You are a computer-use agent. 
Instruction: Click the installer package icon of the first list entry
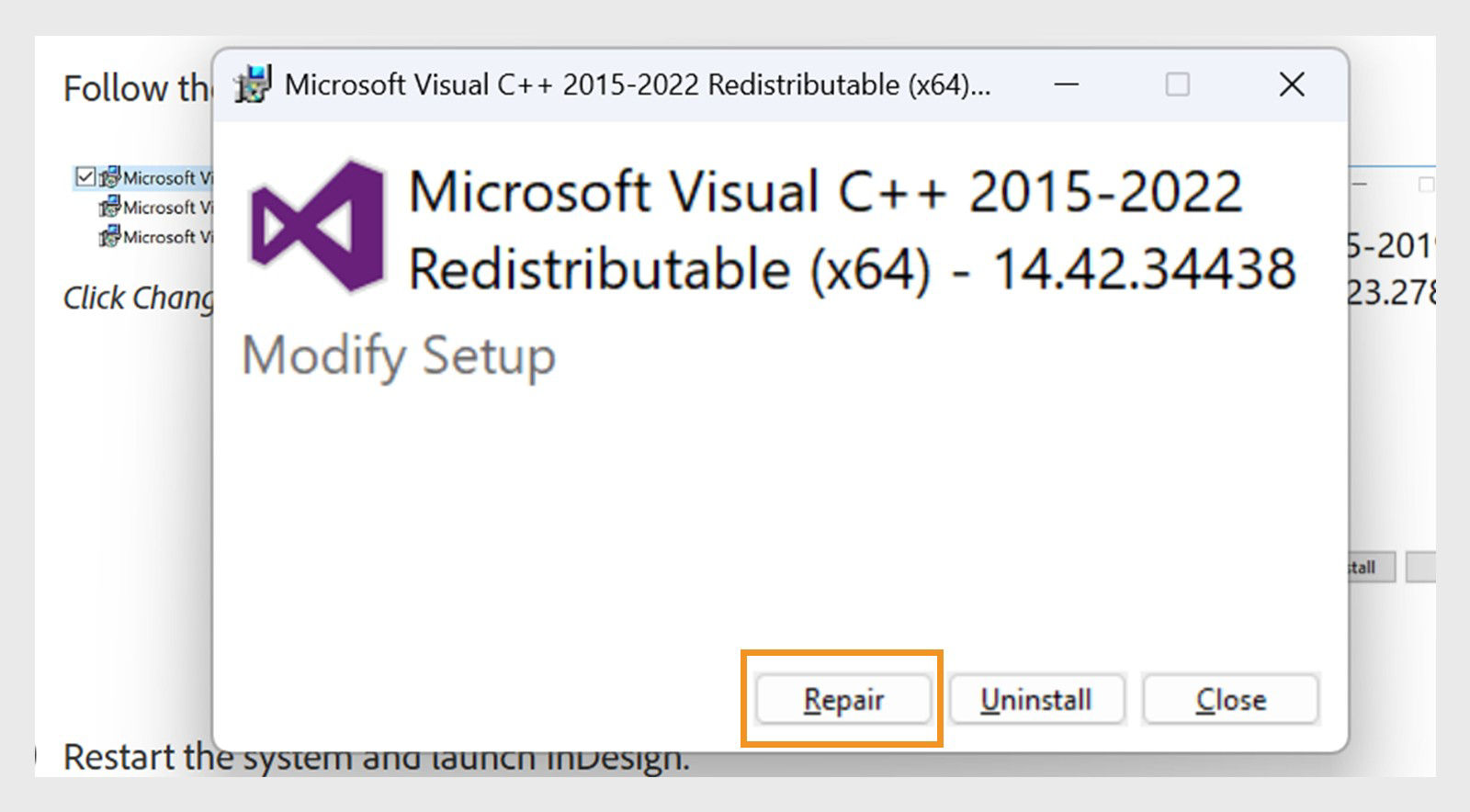tap(107, 176)
